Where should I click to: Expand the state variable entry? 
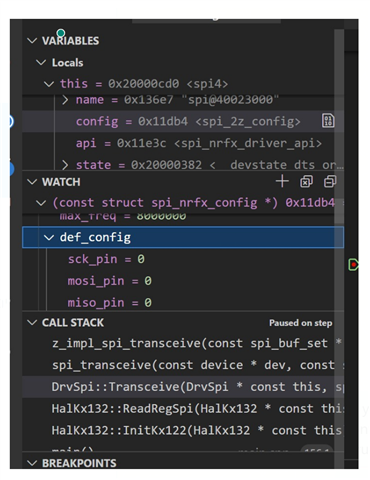coord(65,165)
